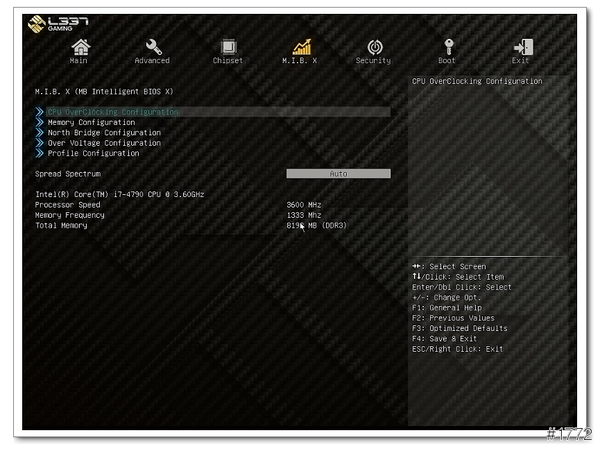Open the Advanced wrench icon
The width and height of the screenshot is (600, 451).
point(153,47)
